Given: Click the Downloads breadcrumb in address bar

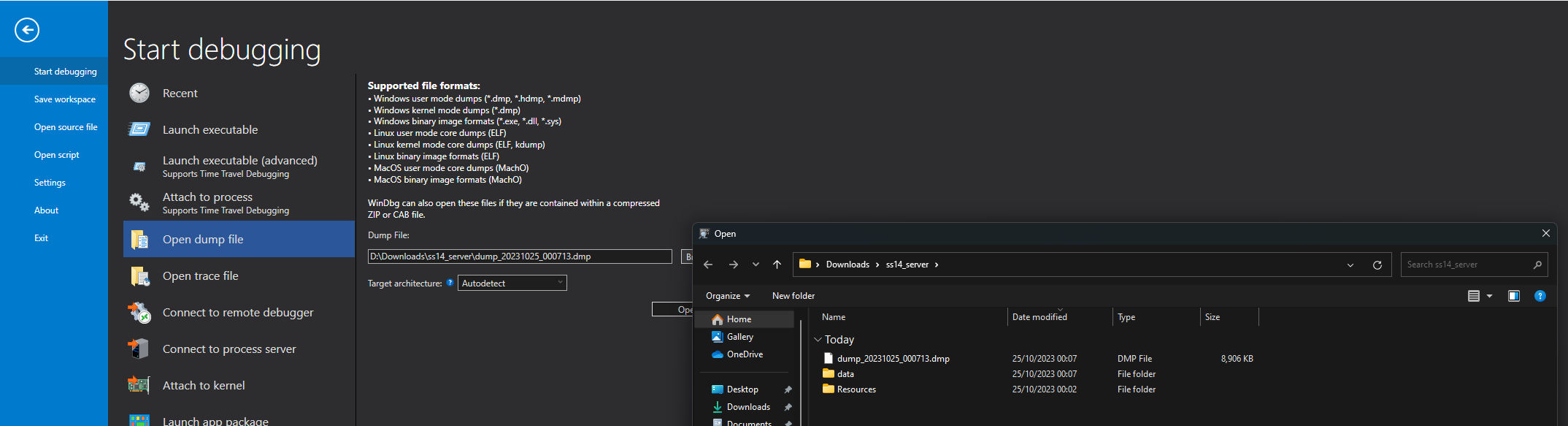Looking at the screenshot, I should pos(848,265).
